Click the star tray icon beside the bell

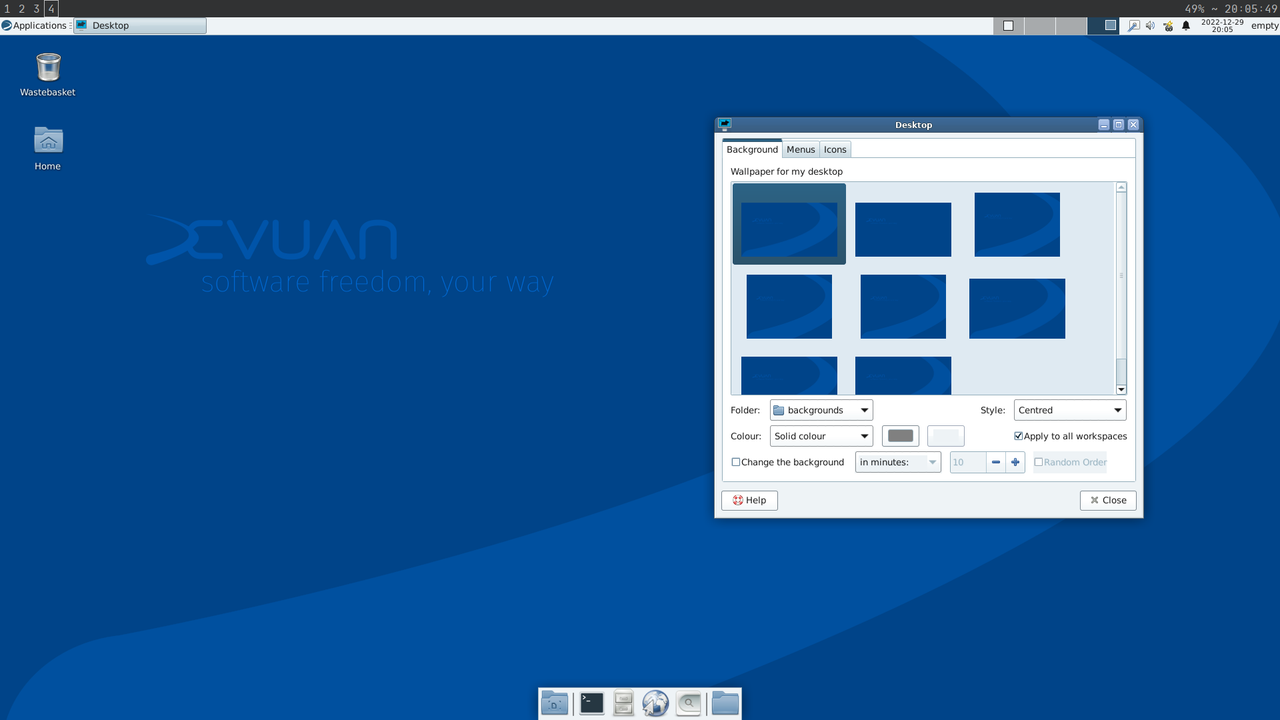tap(1168, 26)
